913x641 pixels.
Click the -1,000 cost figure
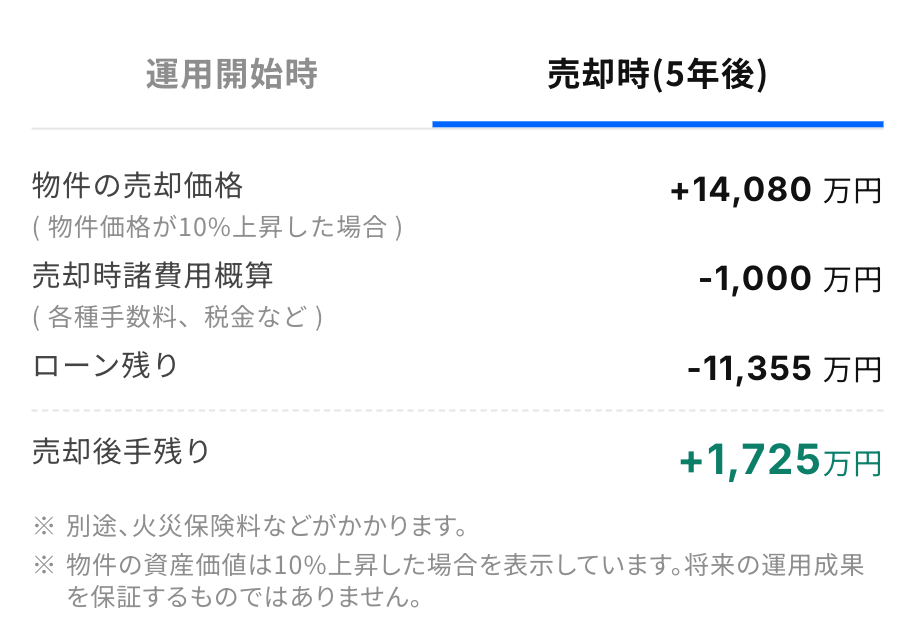pos(755,279)
